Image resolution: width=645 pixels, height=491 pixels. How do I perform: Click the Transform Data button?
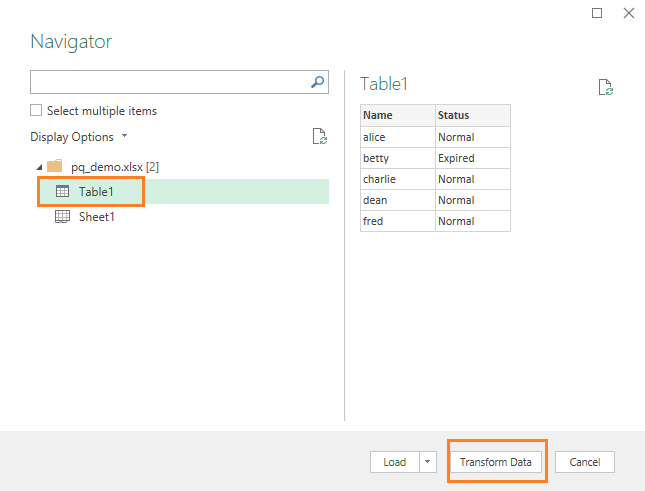point(496,462)
